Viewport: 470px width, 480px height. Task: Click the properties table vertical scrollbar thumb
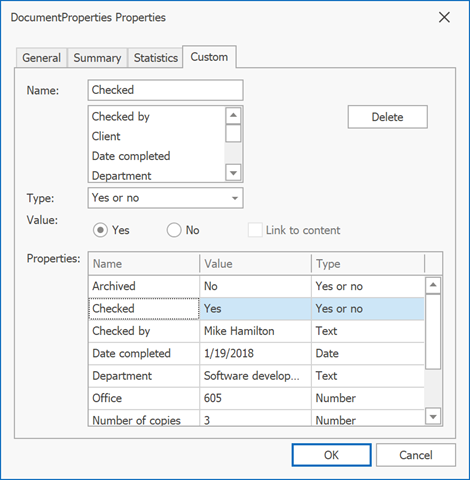(x=433, y=332)
